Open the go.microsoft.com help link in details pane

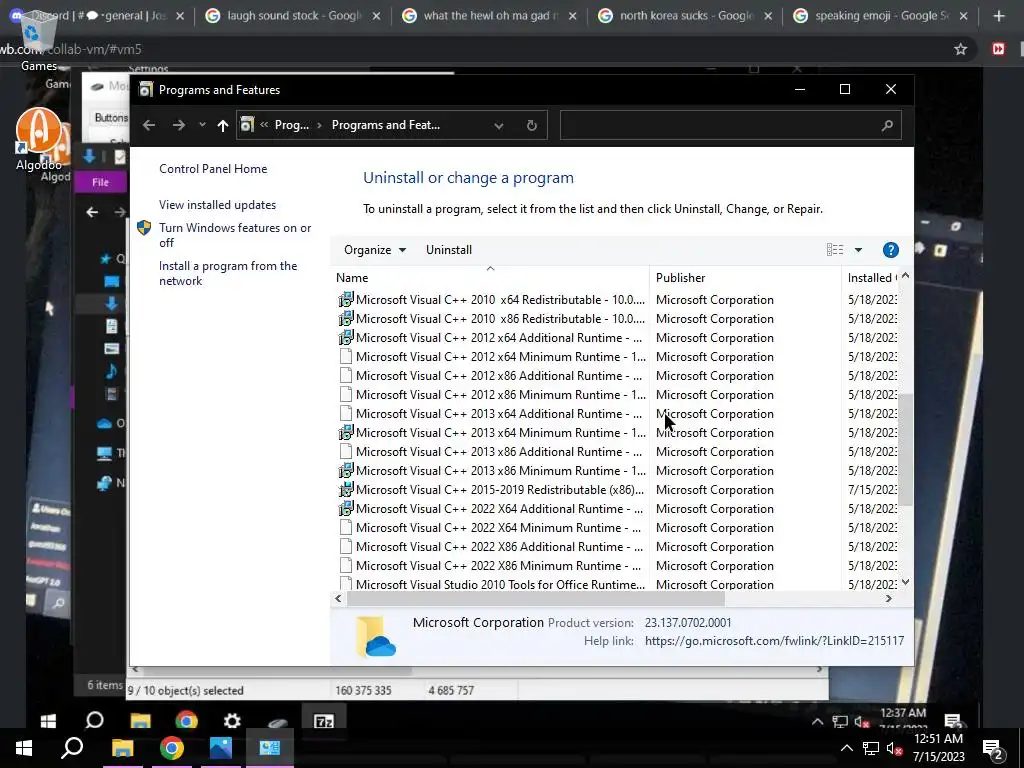tap(775, 641)
